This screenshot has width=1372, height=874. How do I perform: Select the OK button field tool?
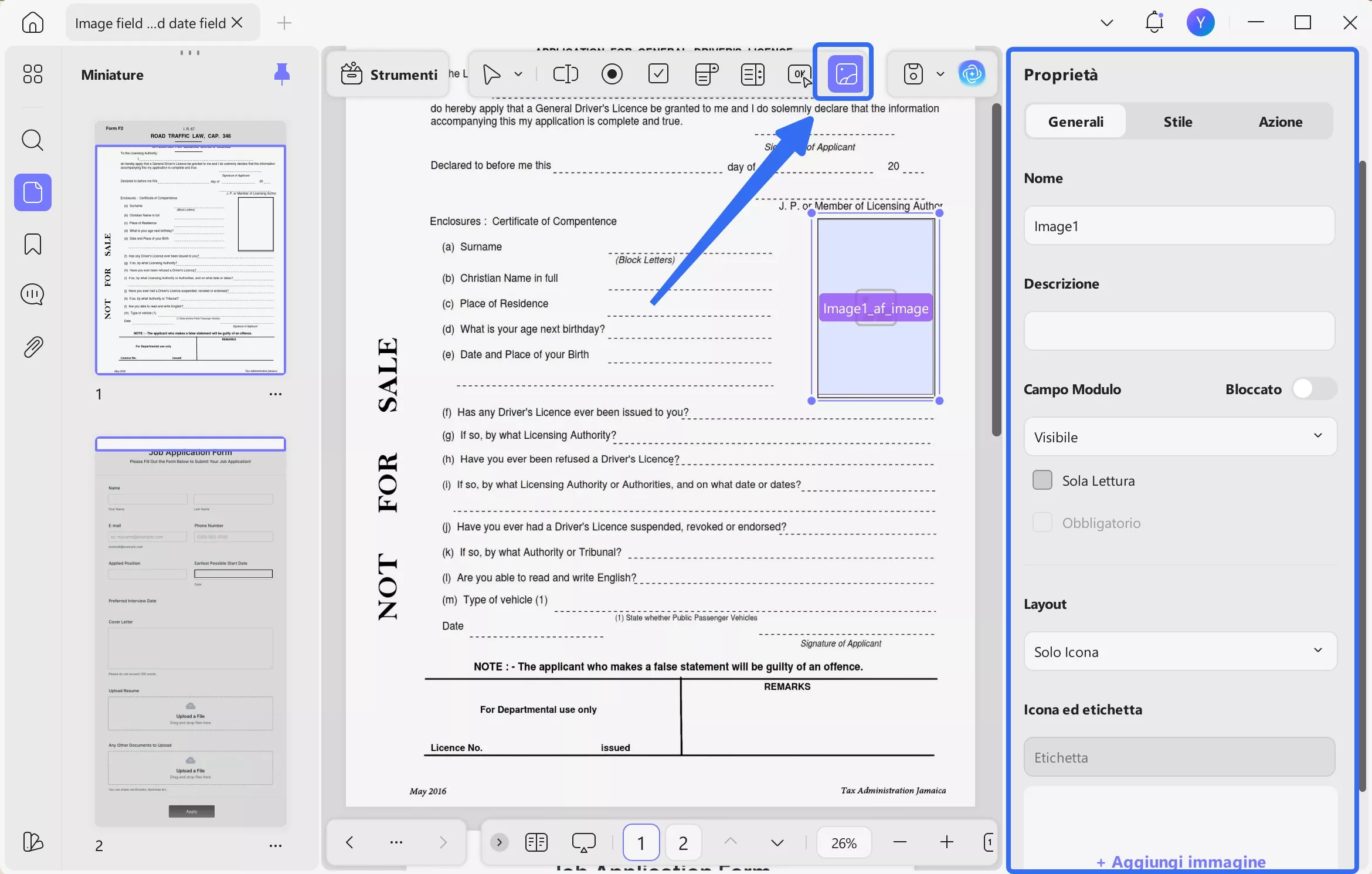point(799,74)
